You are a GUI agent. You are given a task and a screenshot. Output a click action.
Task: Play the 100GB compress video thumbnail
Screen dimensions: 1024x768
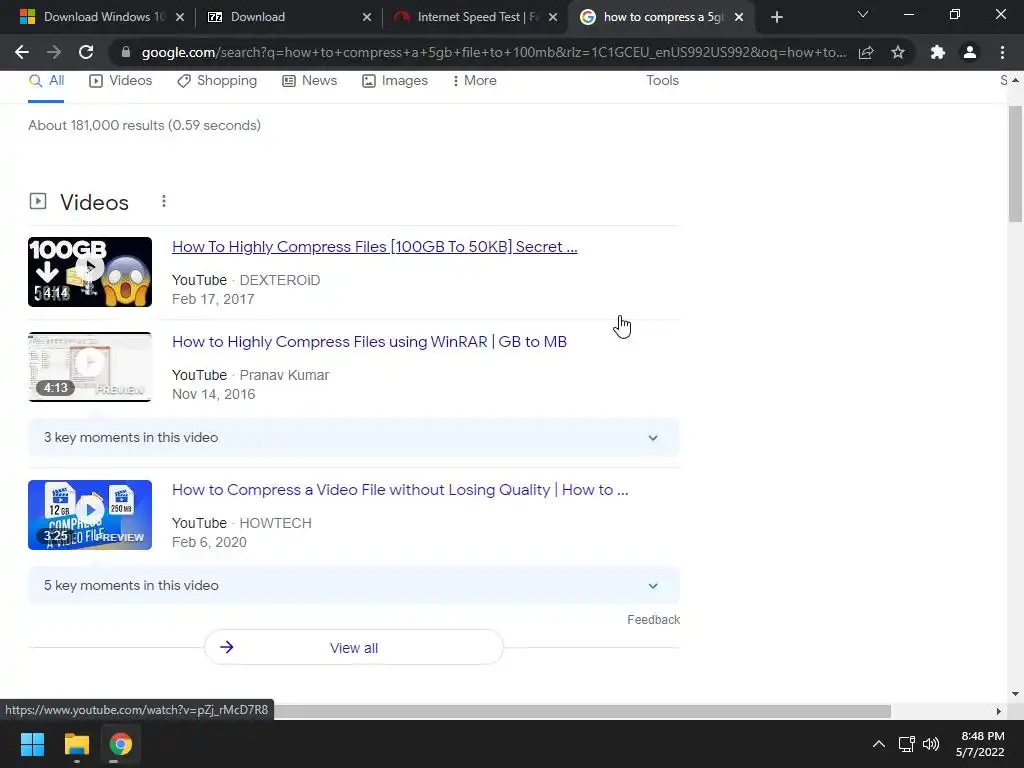pyautogui.click(x=90, y=272)
